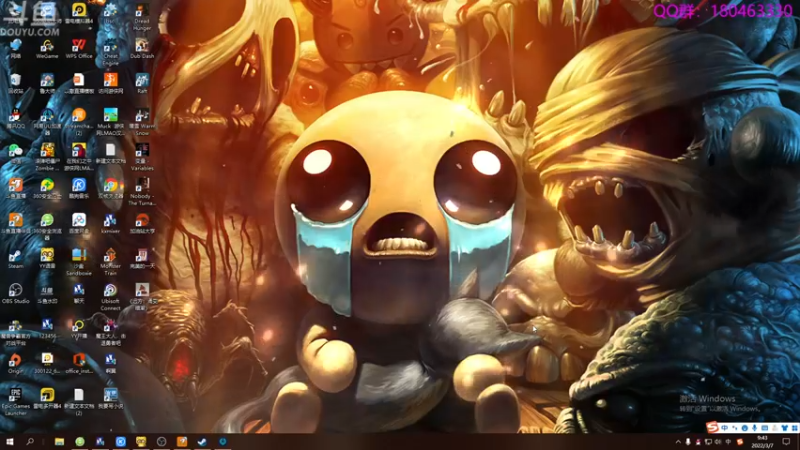Screen dimensions: 800x450
Task: Open File Explorer from the taskbar
Action: point(59,441)
